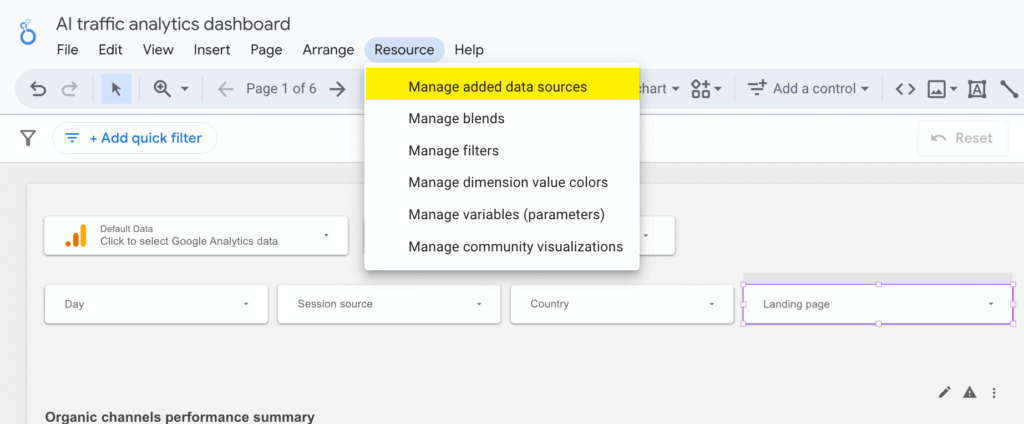Open the Session source filter dropdown

389,304
